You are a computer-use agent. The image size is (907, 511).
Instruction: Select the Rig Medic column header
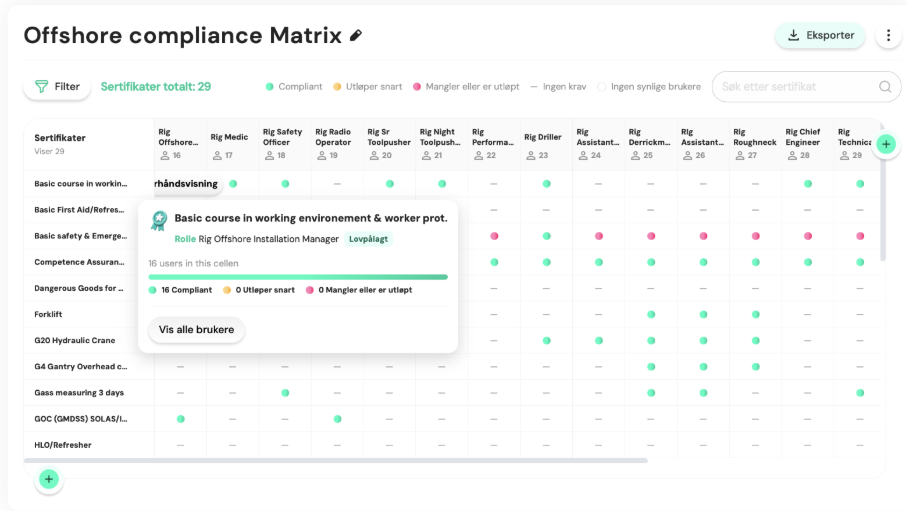229,145
